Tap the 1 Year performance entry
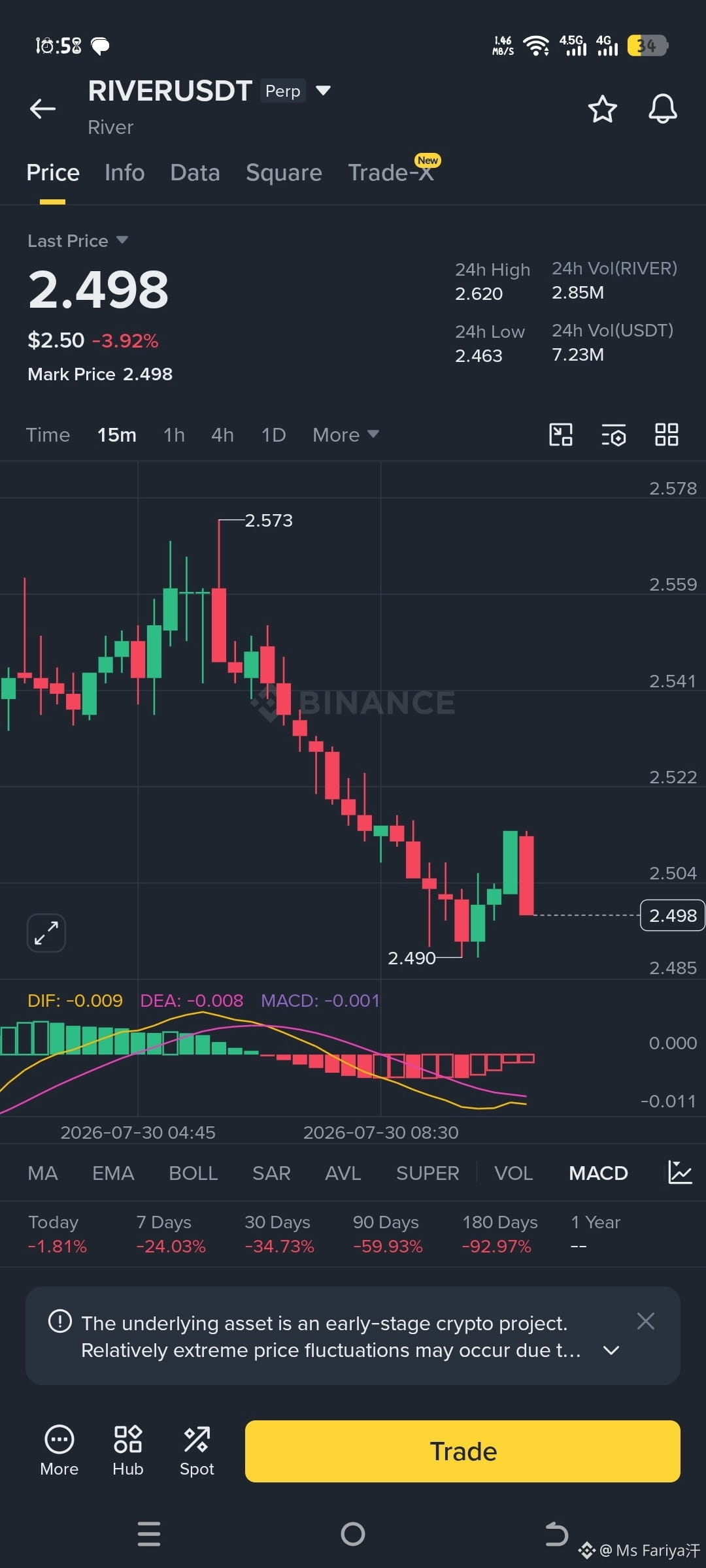The width and height of the screenshot is (706, 1568). (595, 1234)
